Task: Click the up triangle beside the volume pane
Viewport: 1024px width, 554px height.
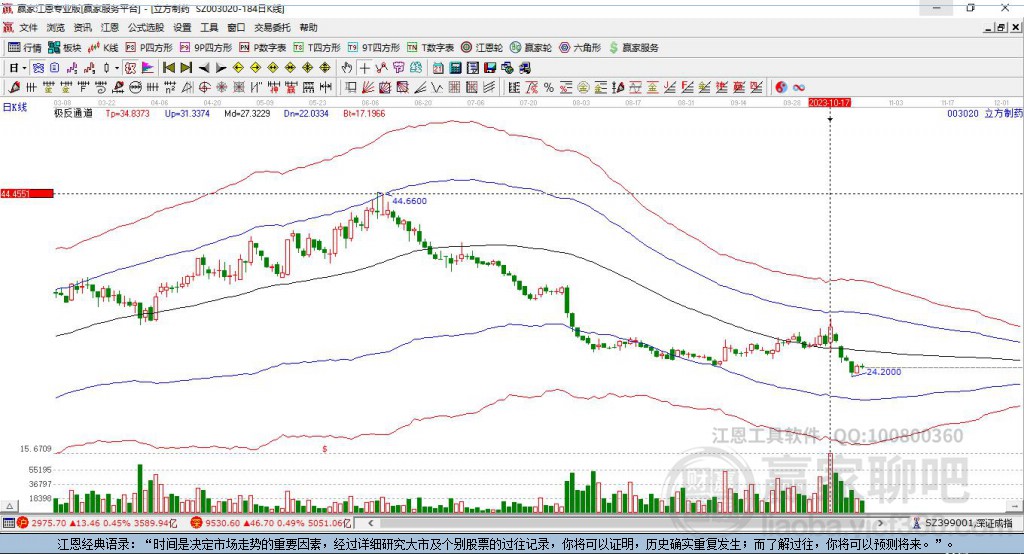Action: pyautogui.click(x=9, y=506)
